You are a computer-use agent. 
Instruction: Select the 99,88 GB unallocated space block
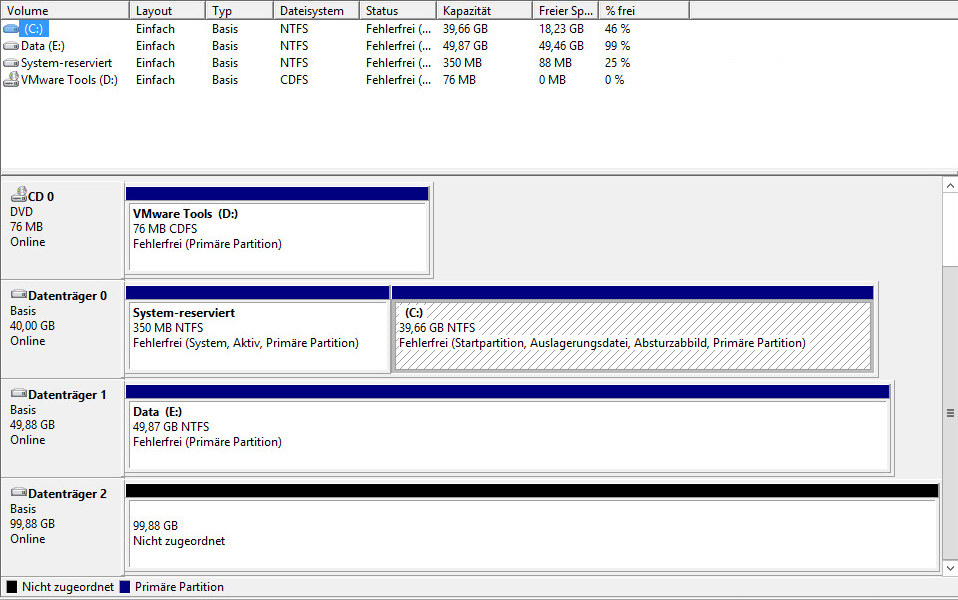coord(532,527)
